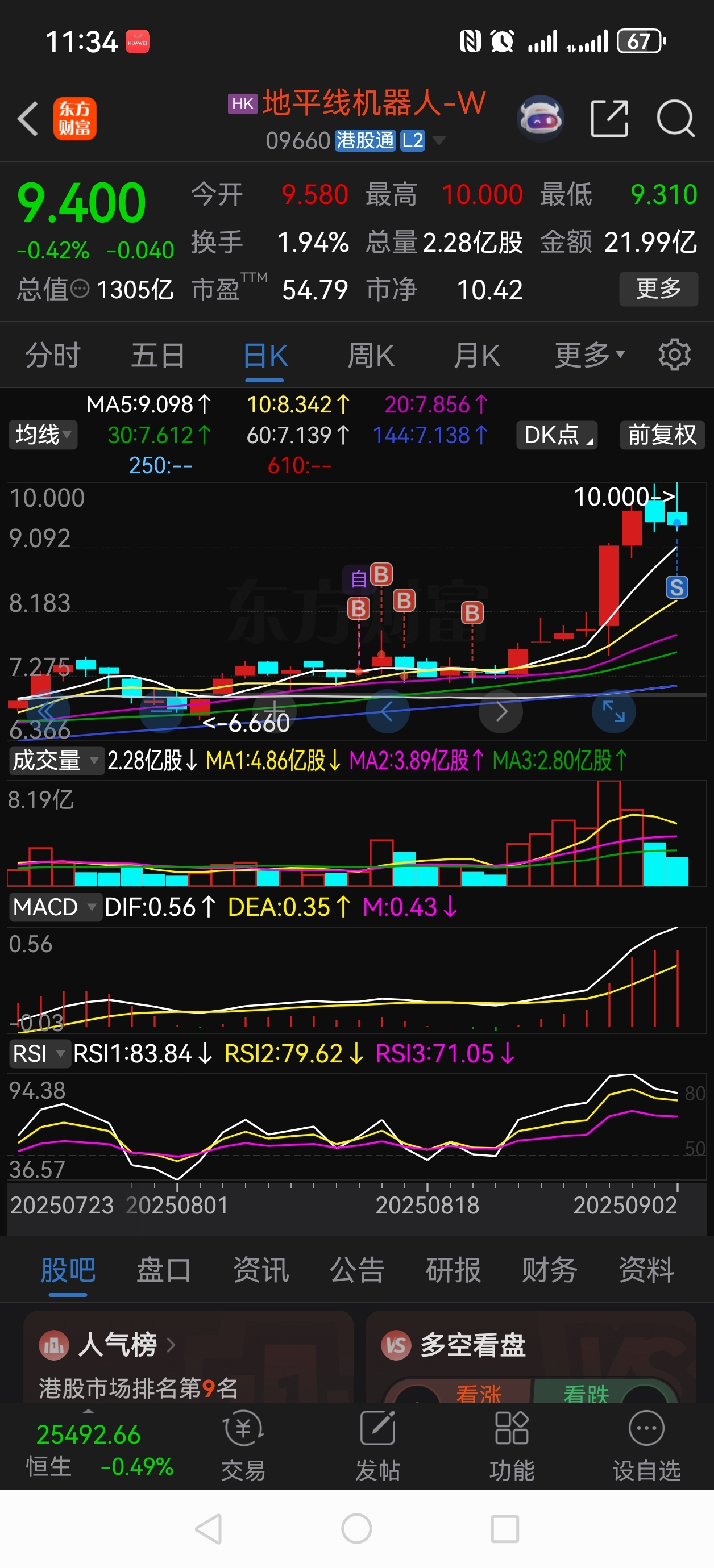This screenshot has height=1568, width=714.
Task: Move chart left with arrow button
Action: pyautogui.click(x=388, y=710)
